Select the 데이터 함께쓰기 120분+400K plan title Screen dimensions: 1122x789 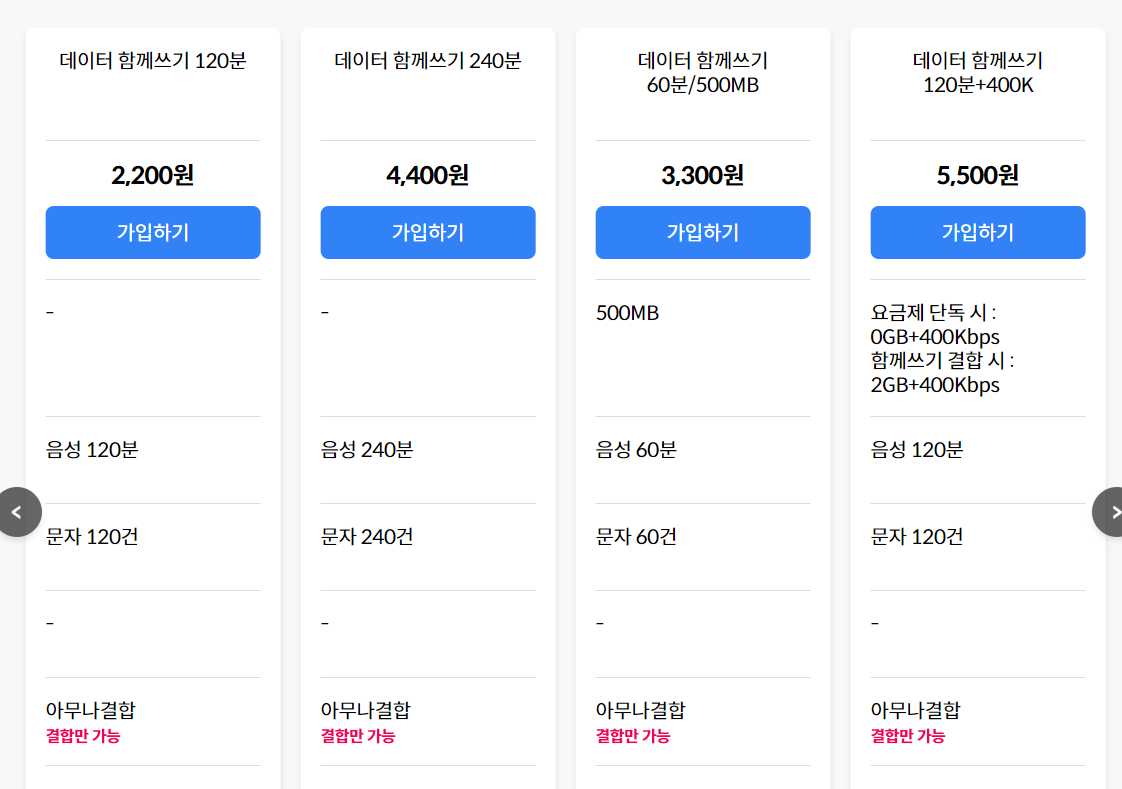[977, 72]
